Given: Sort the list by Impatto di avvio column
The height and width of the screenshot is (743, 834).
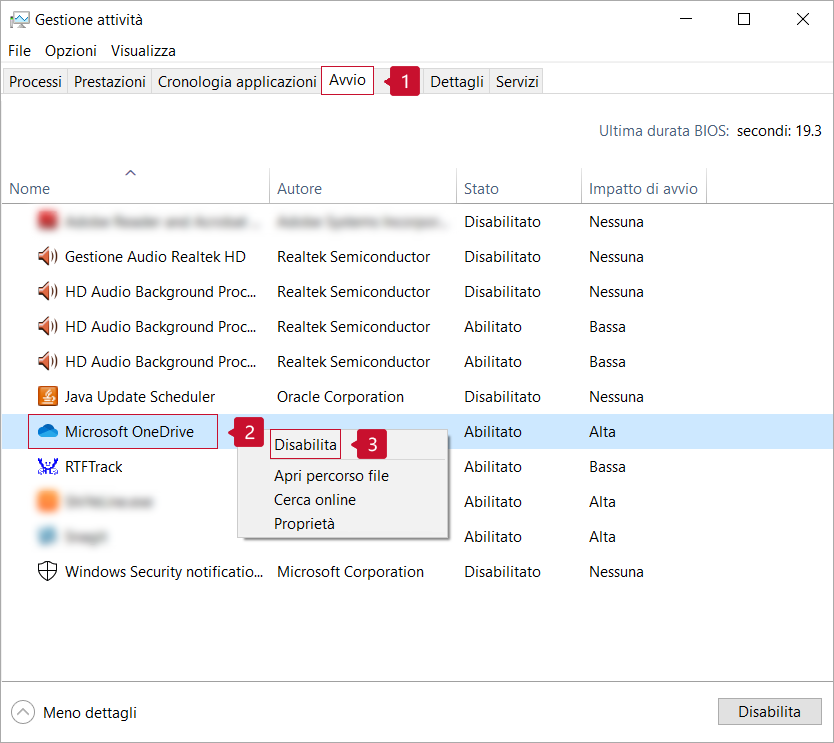Looking at the screenshot, I should (643, 188).
